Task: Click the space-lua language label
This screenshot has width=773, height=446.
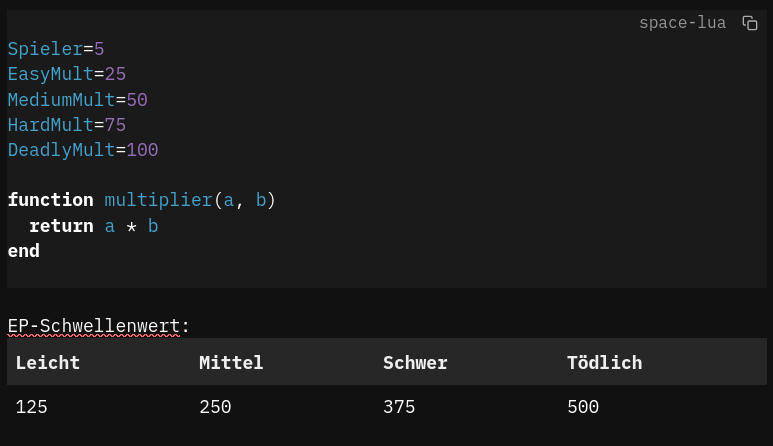Action: tap(682, 23)
